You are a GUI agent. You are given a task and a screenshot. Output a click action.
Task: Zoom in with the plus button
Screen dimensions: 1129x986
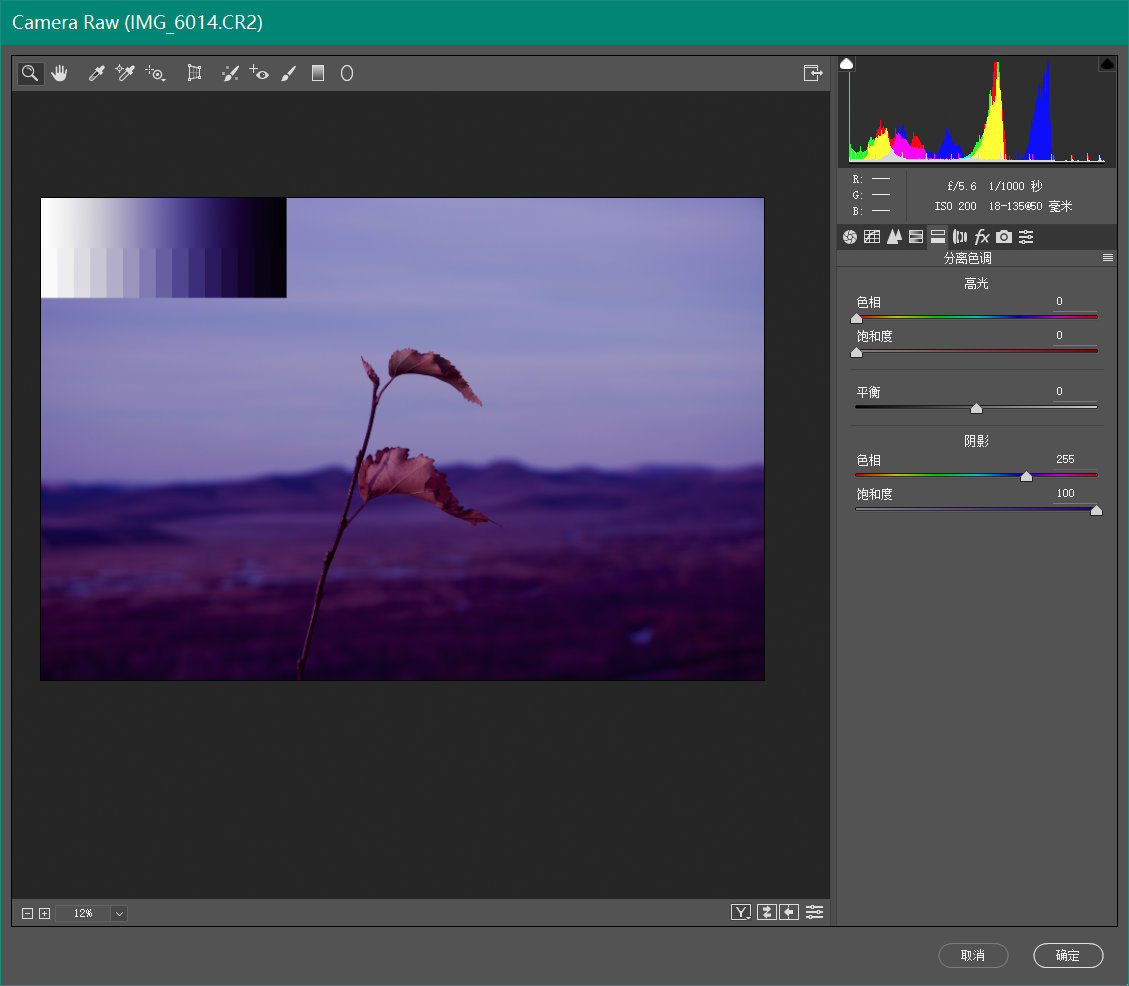(45, 913)
